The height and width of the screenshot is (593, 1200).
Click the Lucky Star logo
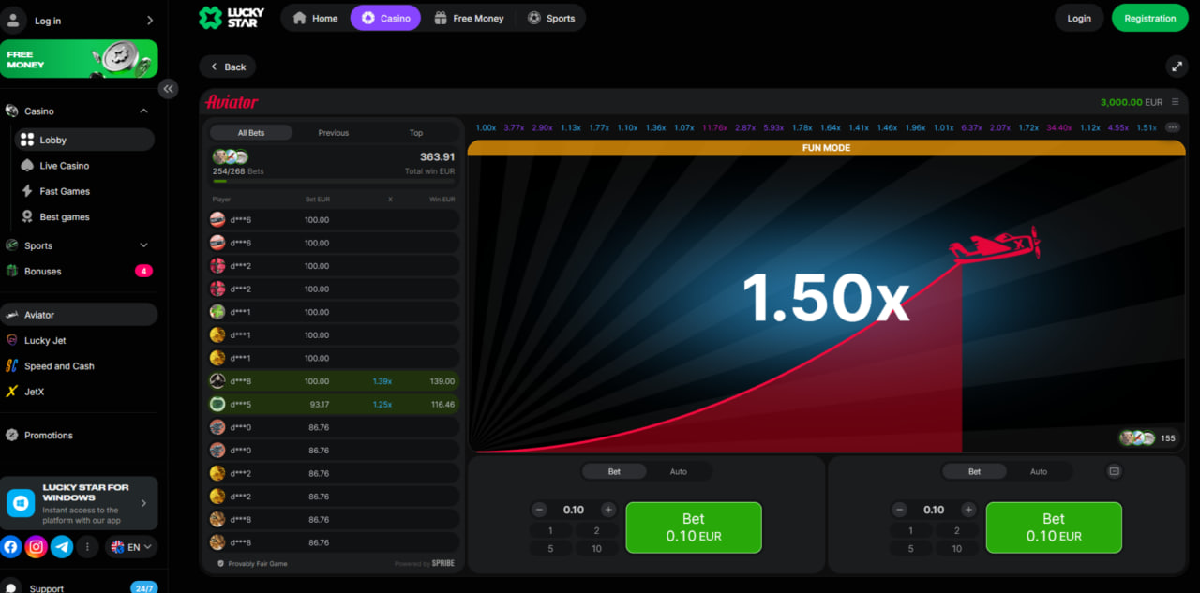pyautogui.click(x=229, y=18)
